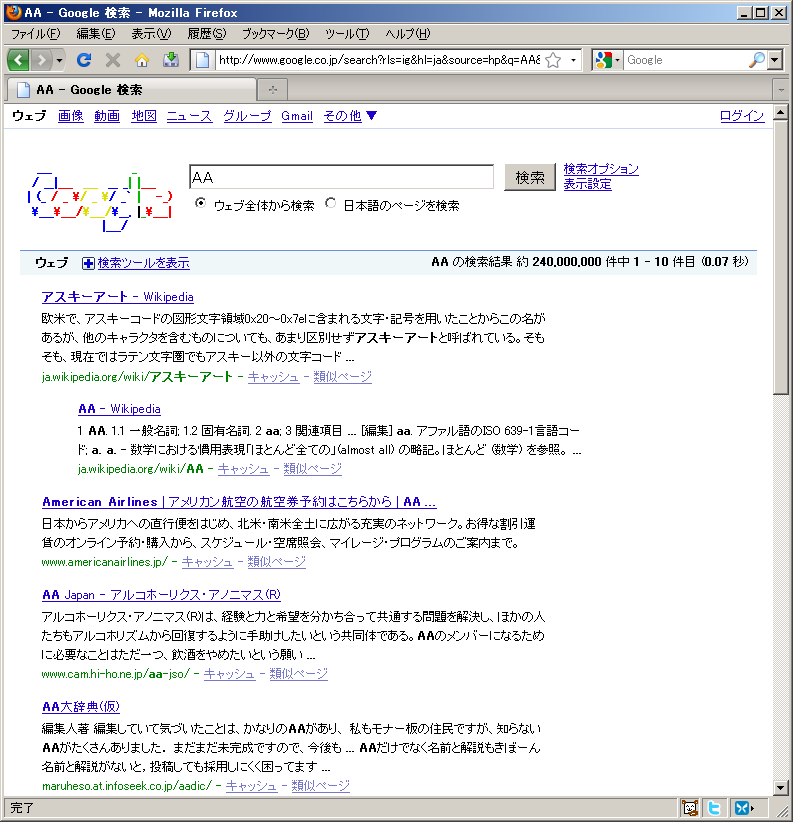Open the AA - Wikipedia result
Viewport: 793px width, 822px height.
pyautogui.click(x=120, y=409)
